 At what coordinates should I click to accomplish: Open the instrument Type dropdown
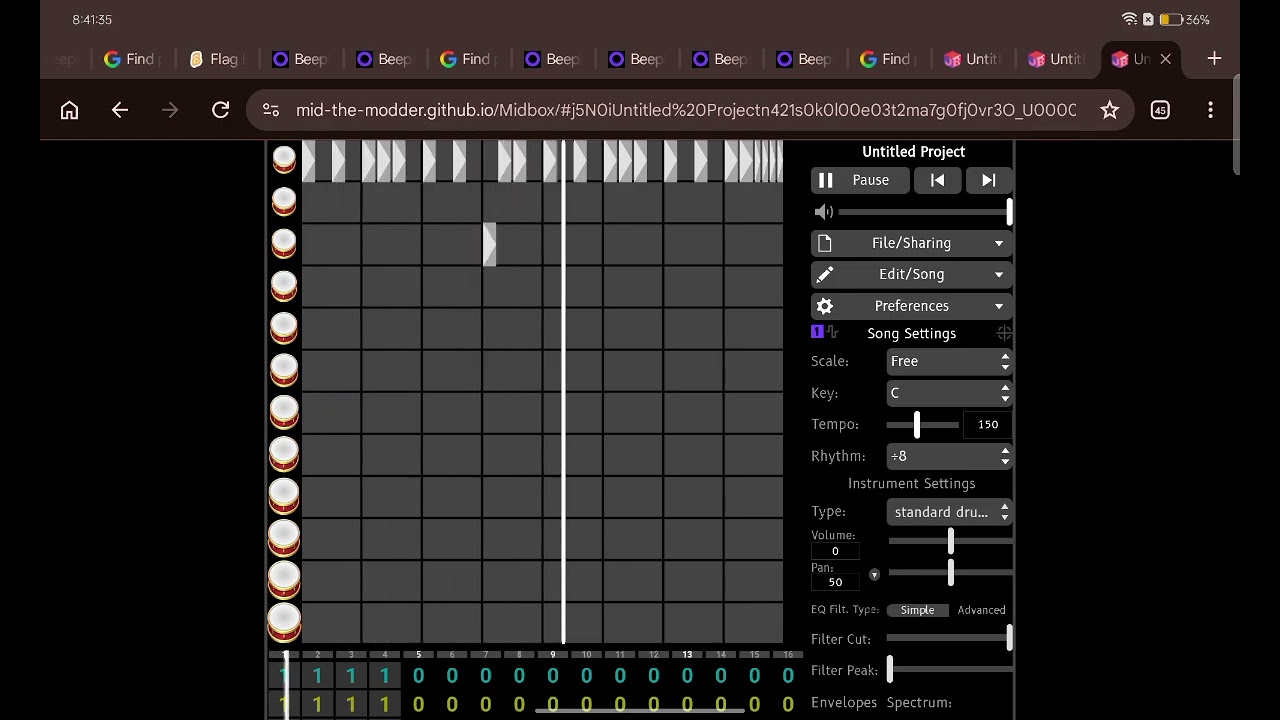(949, 512)
